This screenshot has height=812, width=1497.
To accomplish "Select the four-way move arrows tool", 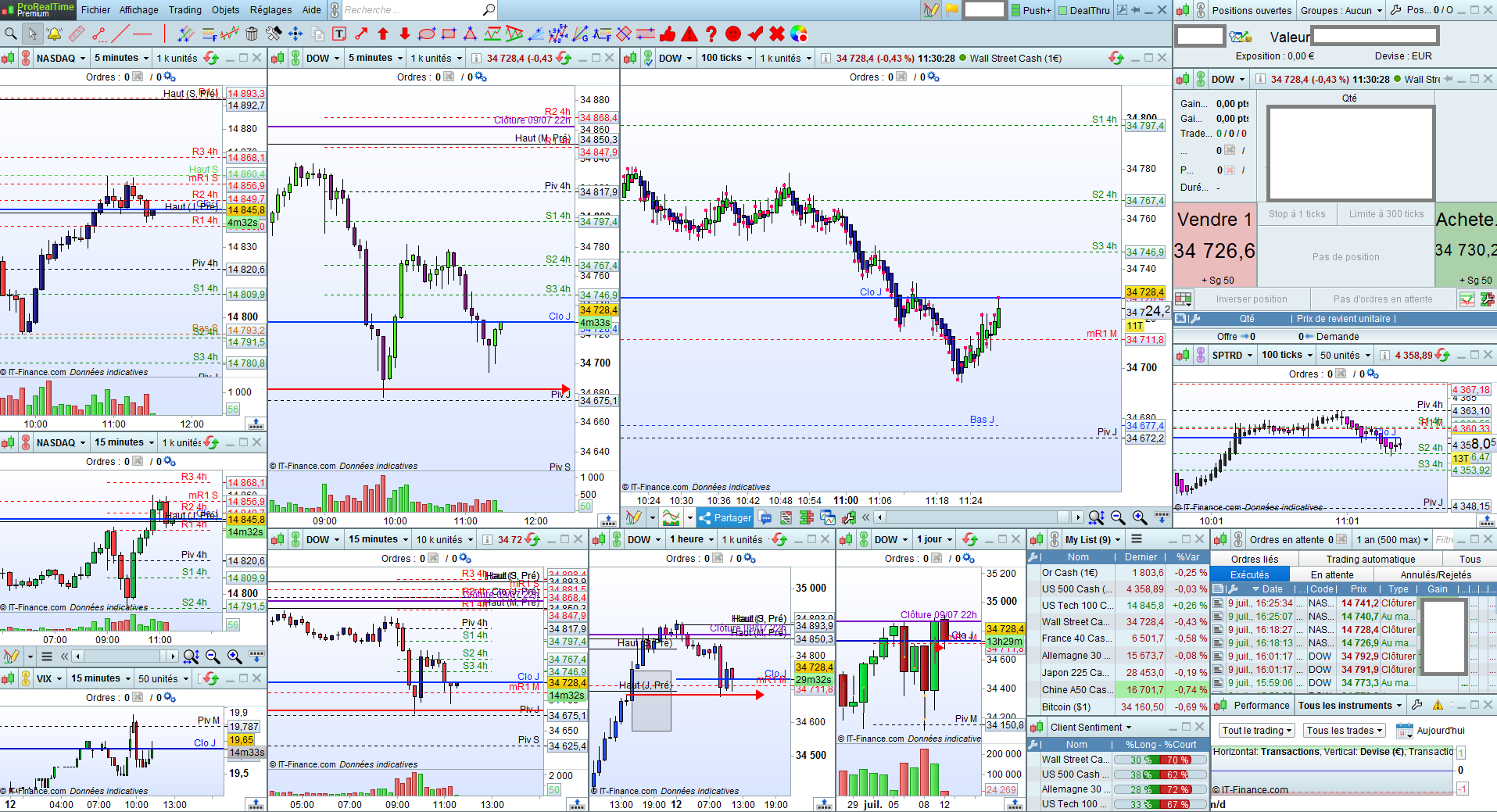I will (x=295, y=34).
